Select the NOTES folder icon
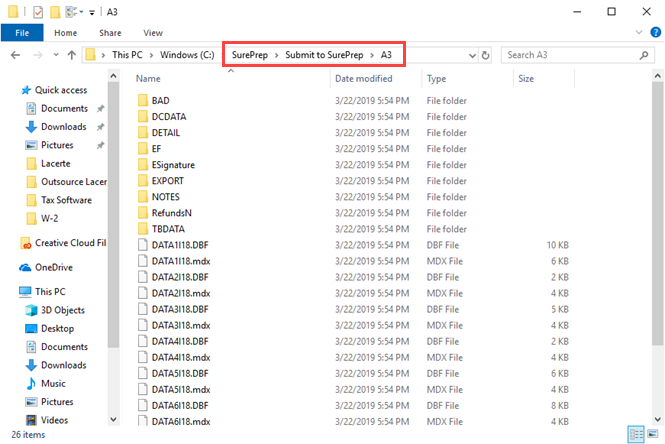The image size is (665, 444). coord(143,197)
